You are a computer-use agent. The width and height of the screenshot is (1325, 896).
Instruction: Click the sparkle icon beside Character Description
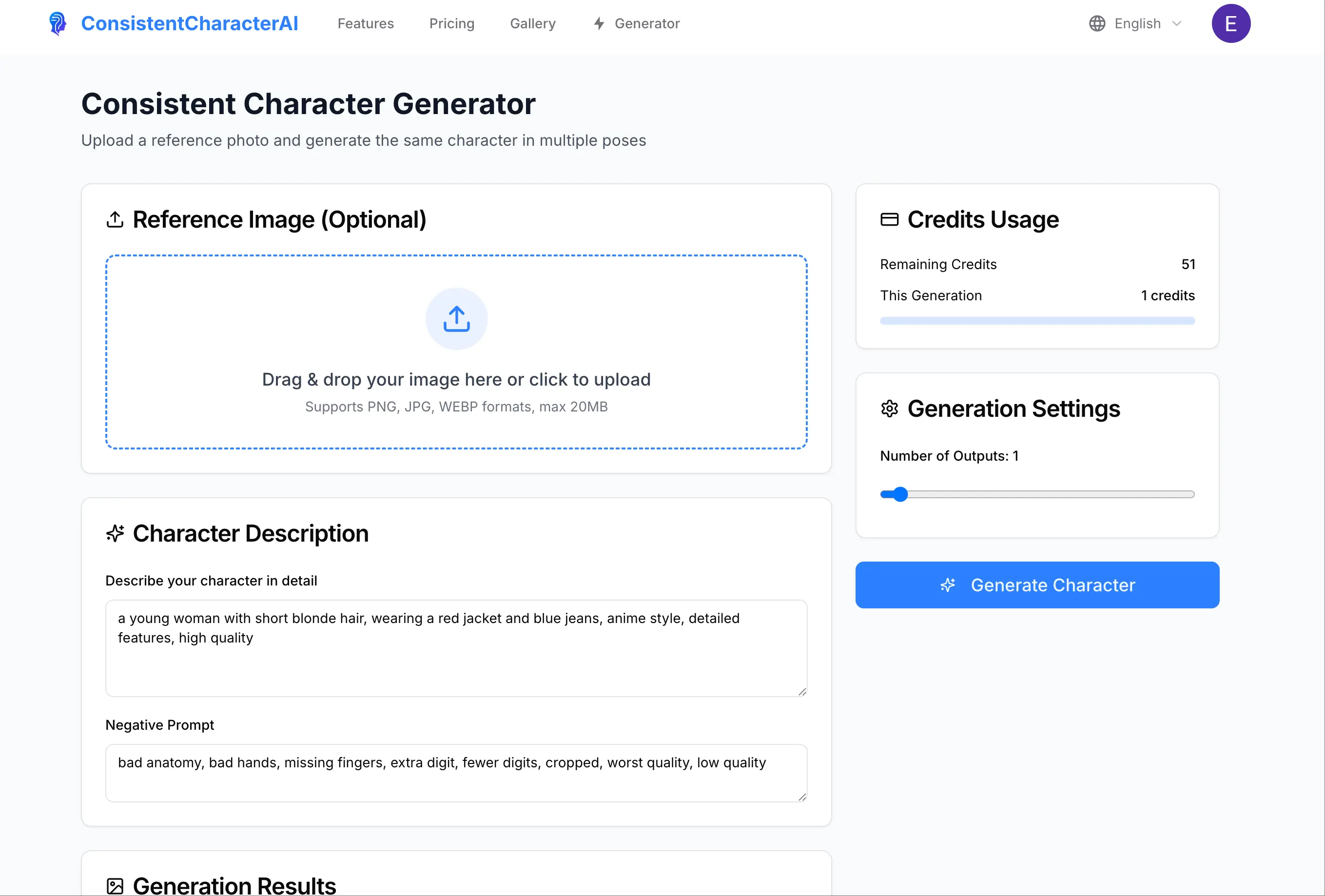click(115, 533)
